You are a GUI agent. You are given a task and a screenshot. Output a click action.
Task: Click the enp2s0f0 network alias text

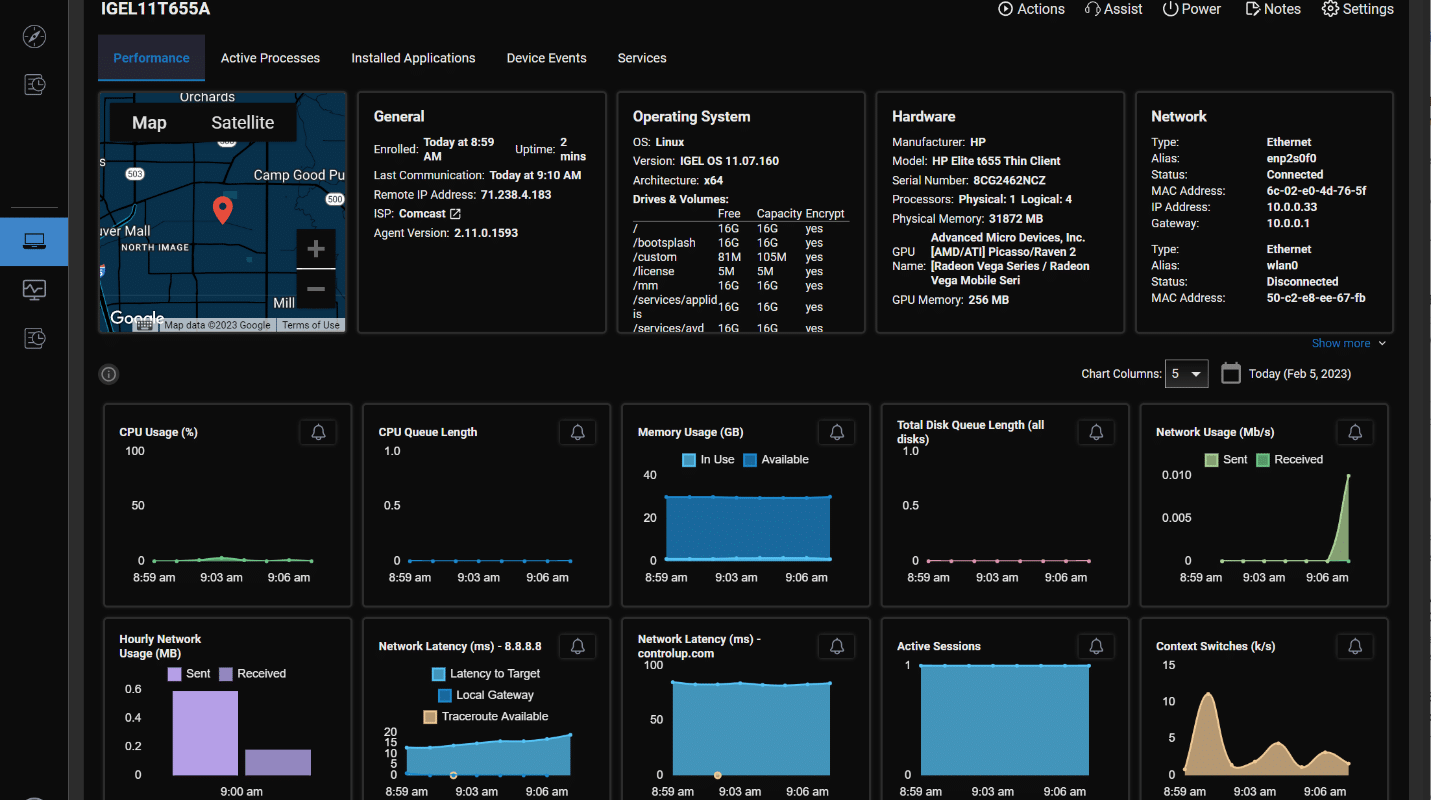pos(1292,158)
